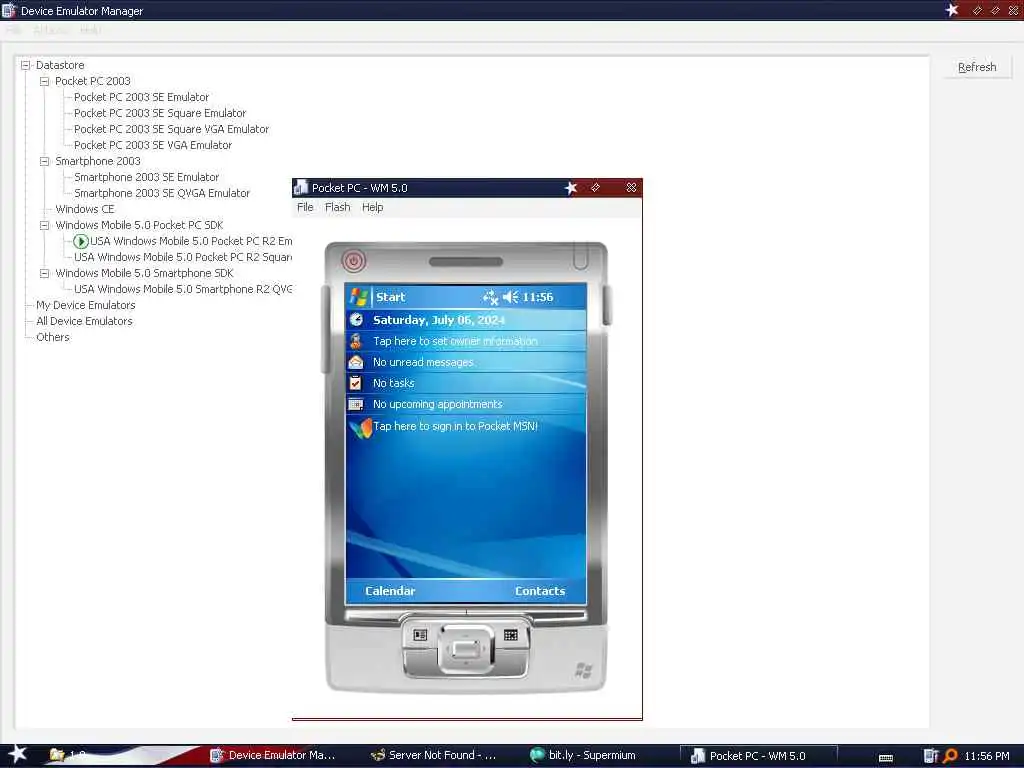Select the Windows CE tree item
This screenshot has width=1024, height=768.
(85, 209)
